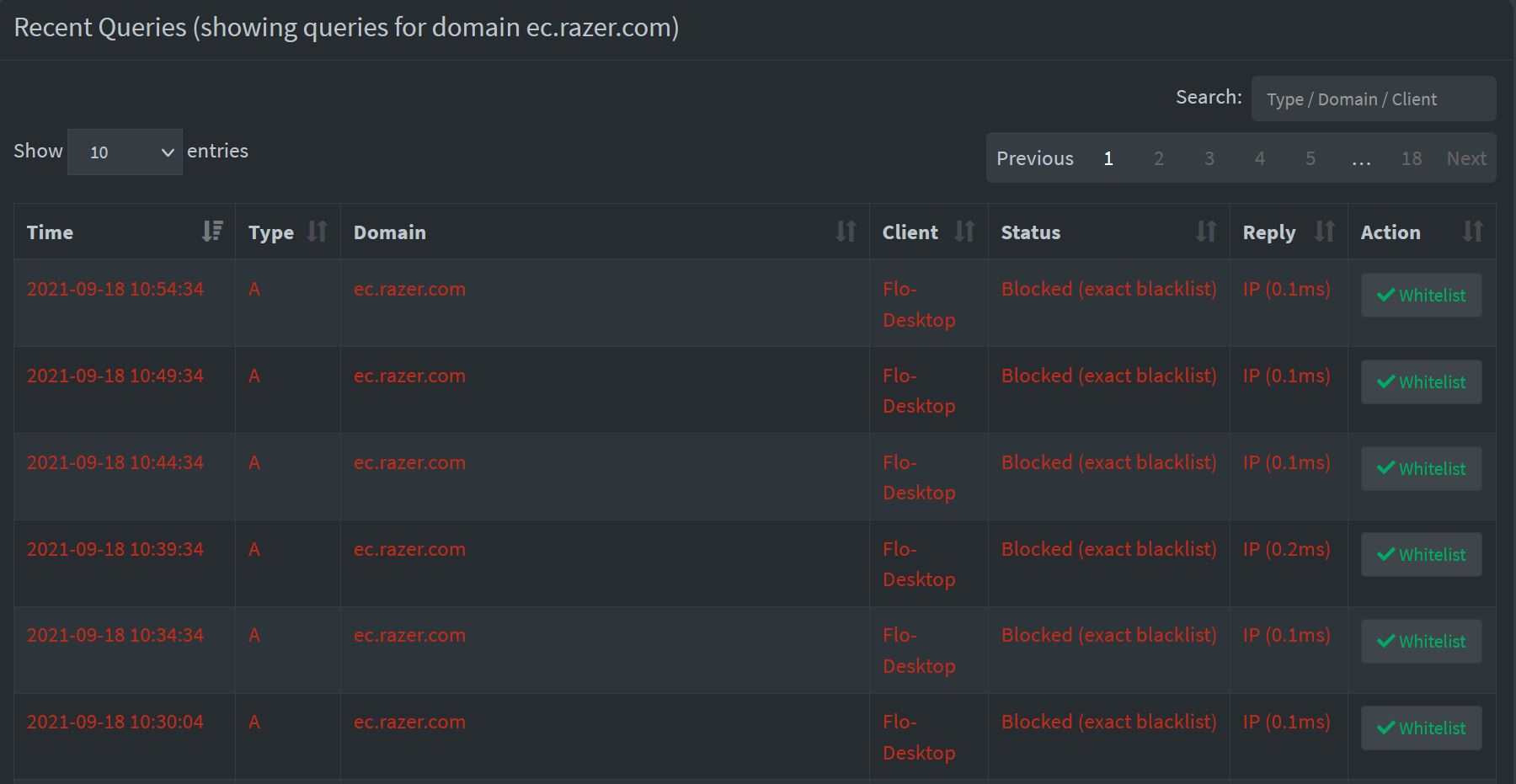
Task: Open Flo-Desktop client in 10:44:34 row
Action: (919, 477)
